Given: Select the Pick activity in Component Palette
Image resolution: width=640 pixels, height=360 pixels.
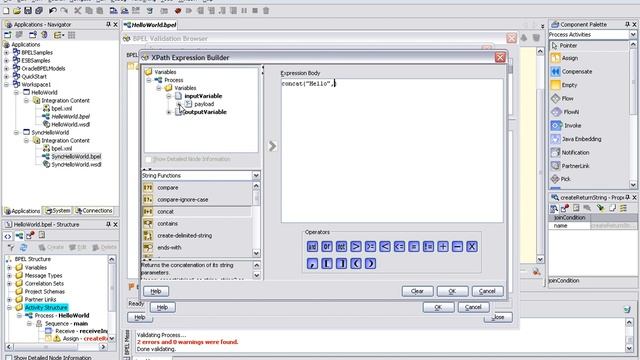Looking at the screenshot, I should click(565, 179).
